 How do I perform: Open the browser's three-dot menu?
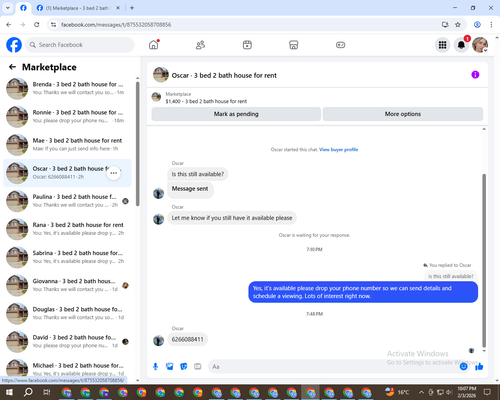click(491, 24)
